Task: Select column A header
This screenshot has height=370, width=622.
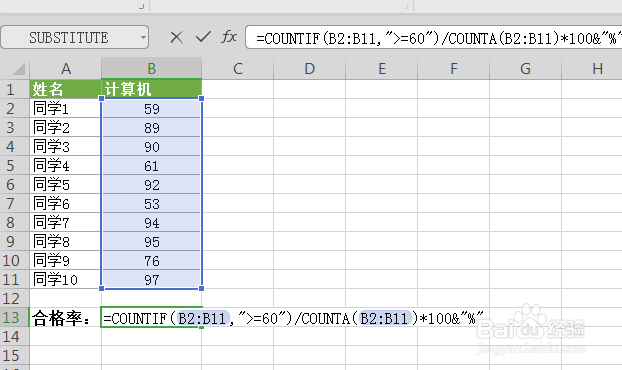Action: pos(65,69)
